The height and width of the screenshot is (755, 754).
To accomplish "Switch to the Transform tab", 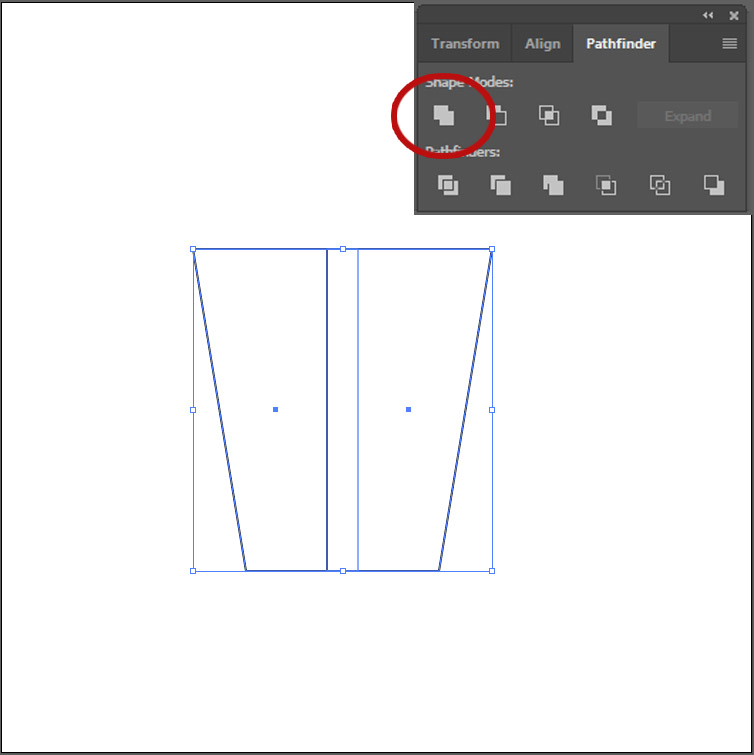I will click(x=465, y=44).
